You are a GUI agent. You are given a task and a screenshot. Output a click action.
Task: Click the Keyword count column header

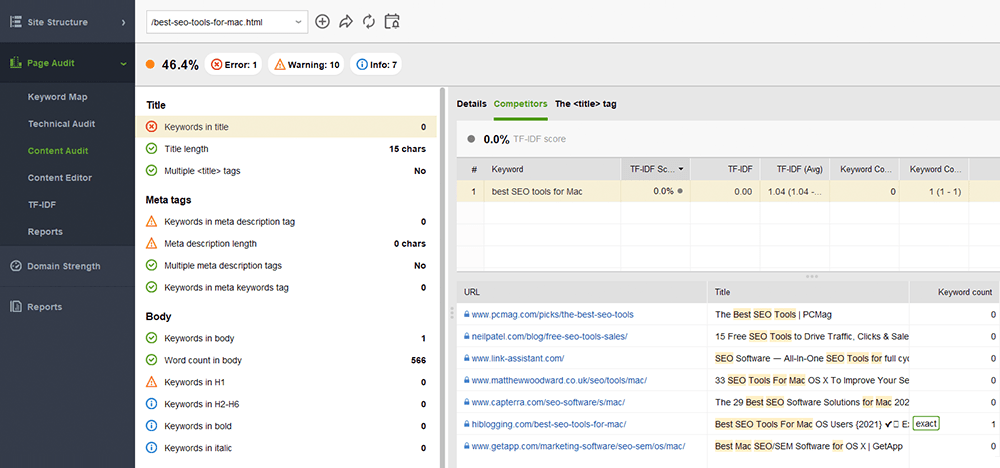tap(955, 292)
